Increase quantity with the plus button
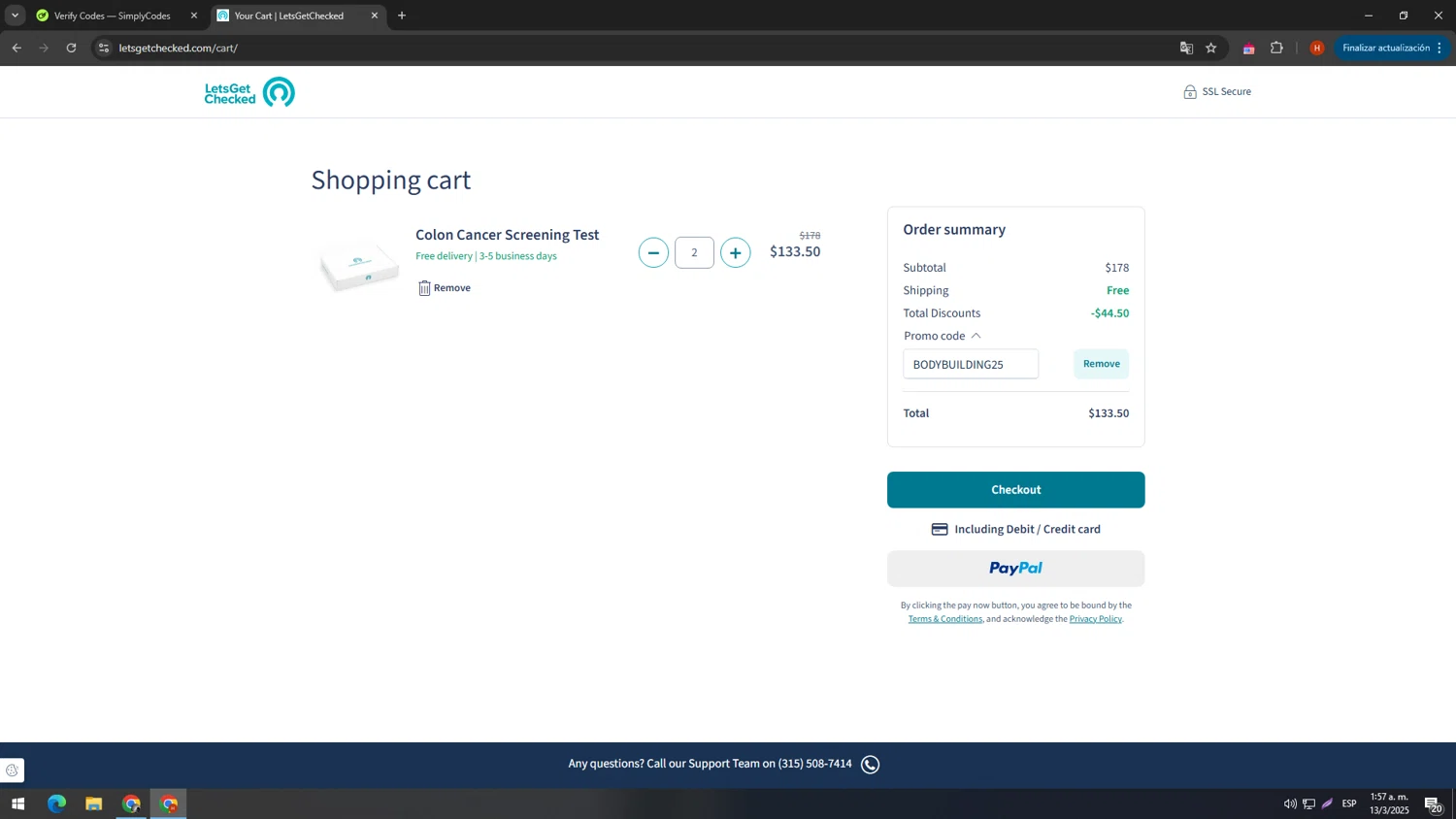The image size is (1456, 819). (x=735, y=252)
